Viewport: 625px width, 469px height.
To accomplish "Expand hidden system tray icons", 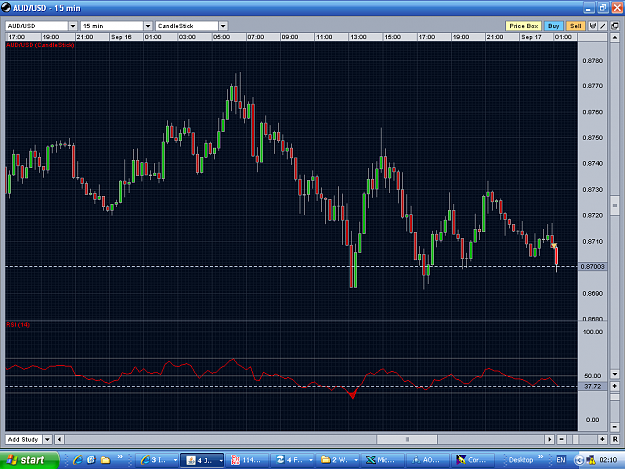I will click(x=578, y=461).
